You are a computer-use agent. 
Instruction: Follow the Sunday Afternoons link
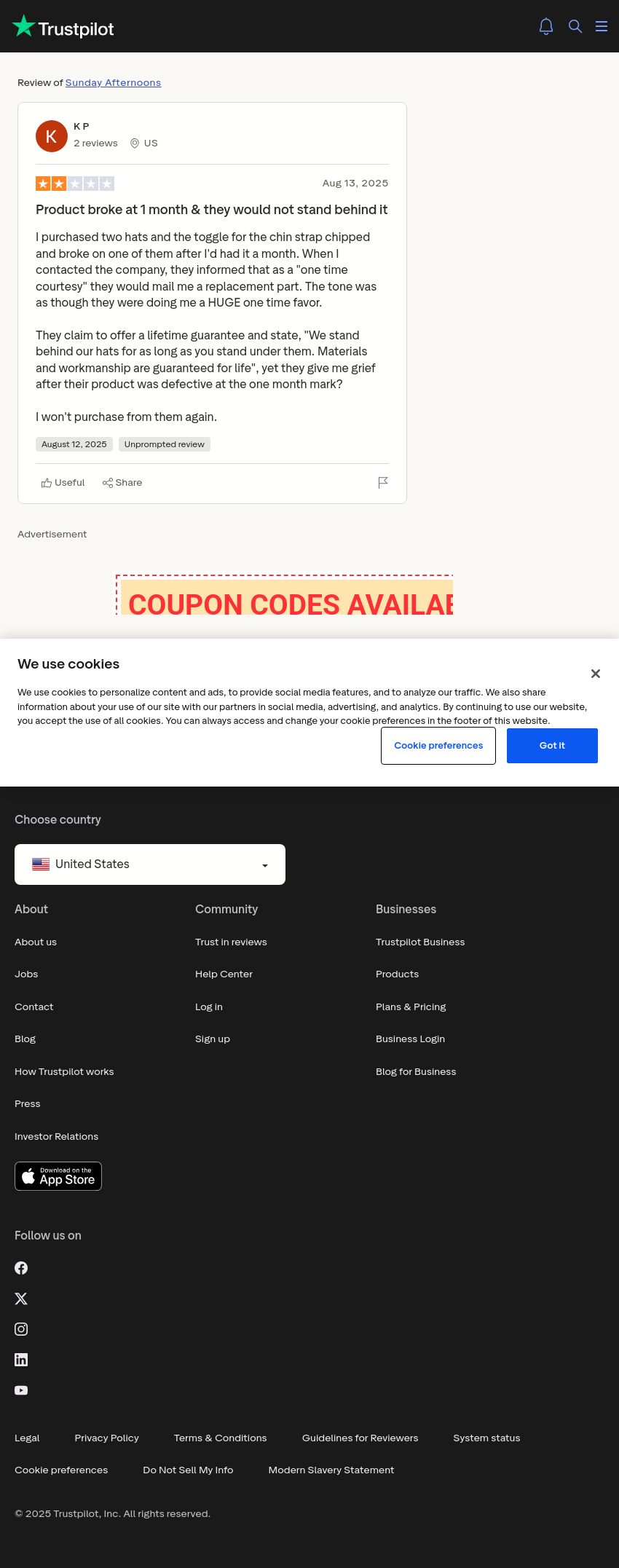(113, 83)
